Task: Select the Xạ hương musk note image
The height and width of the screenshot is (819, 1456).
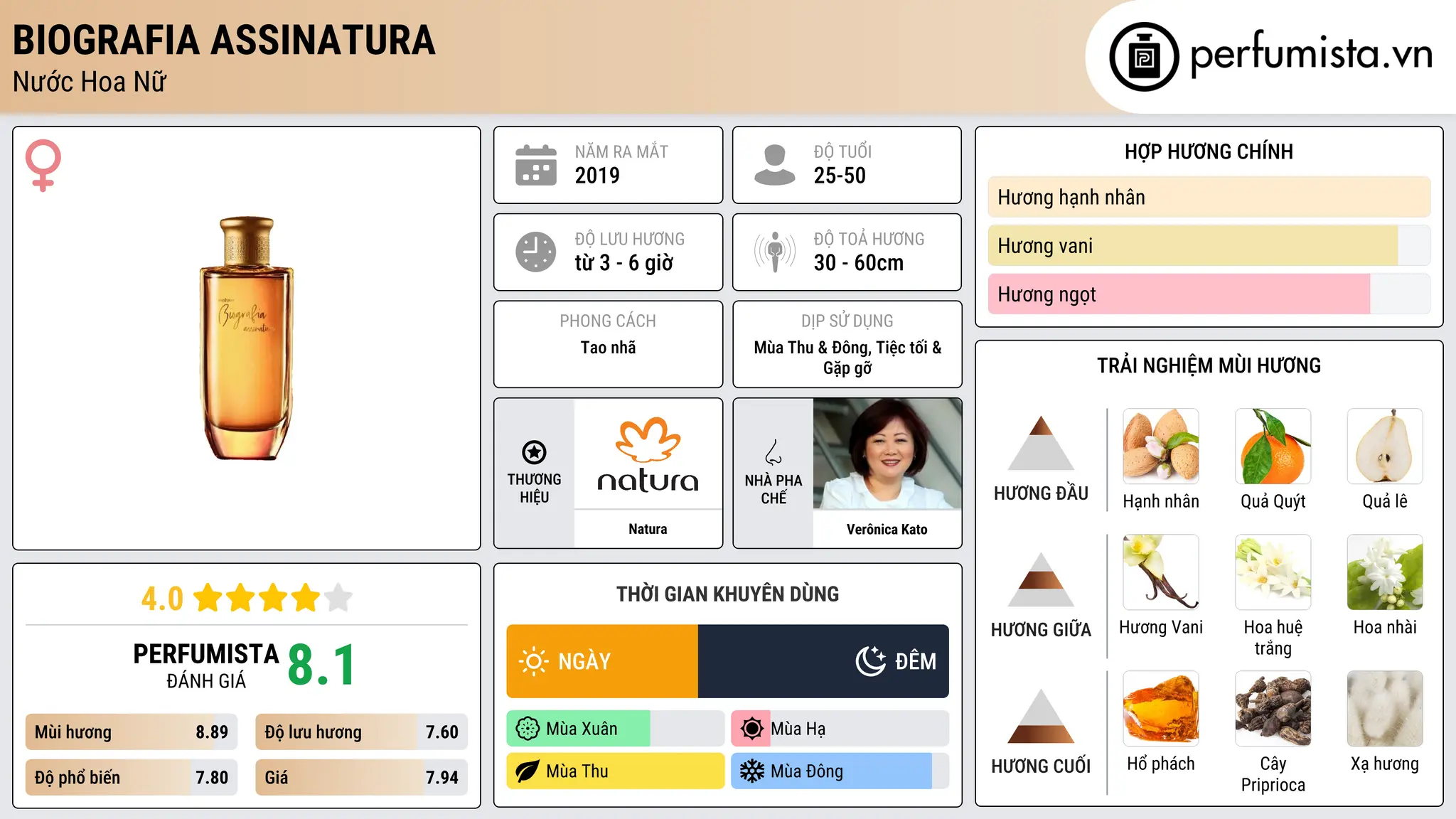Action: pyautogui.click(x=1385, y=709)
